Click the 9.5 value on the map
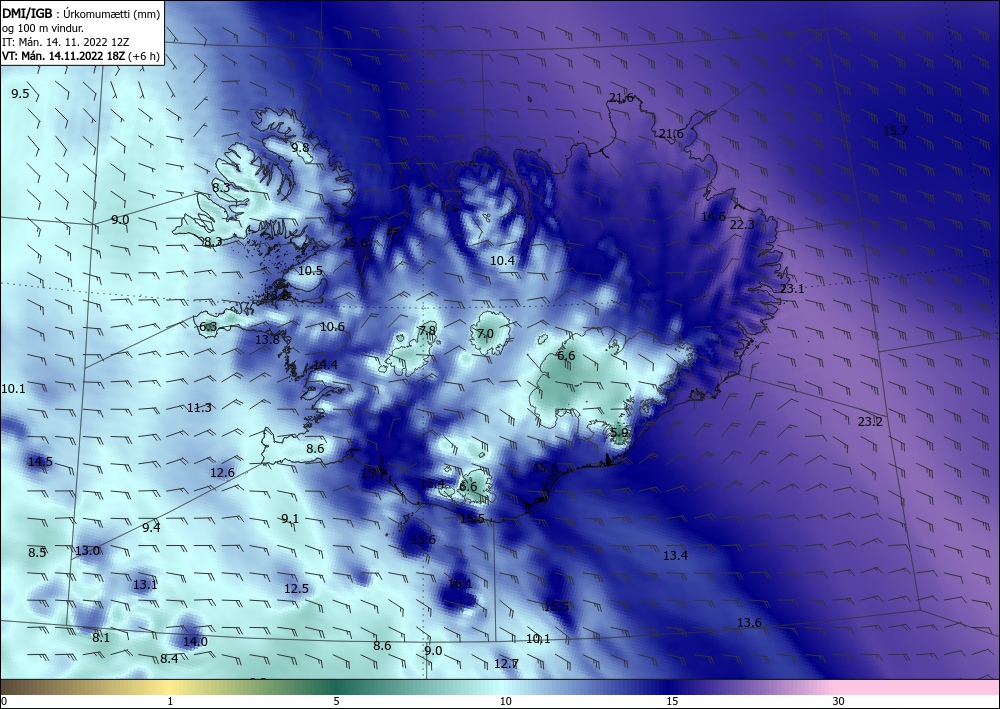1000x709 pixels. [20, 94]
